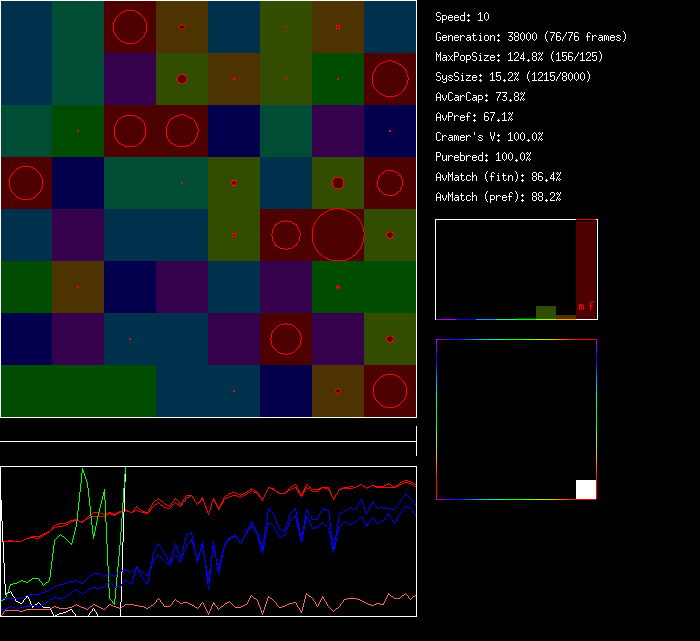
Task: Click the large red circle in the grid's top row
Action: point(130,27)
